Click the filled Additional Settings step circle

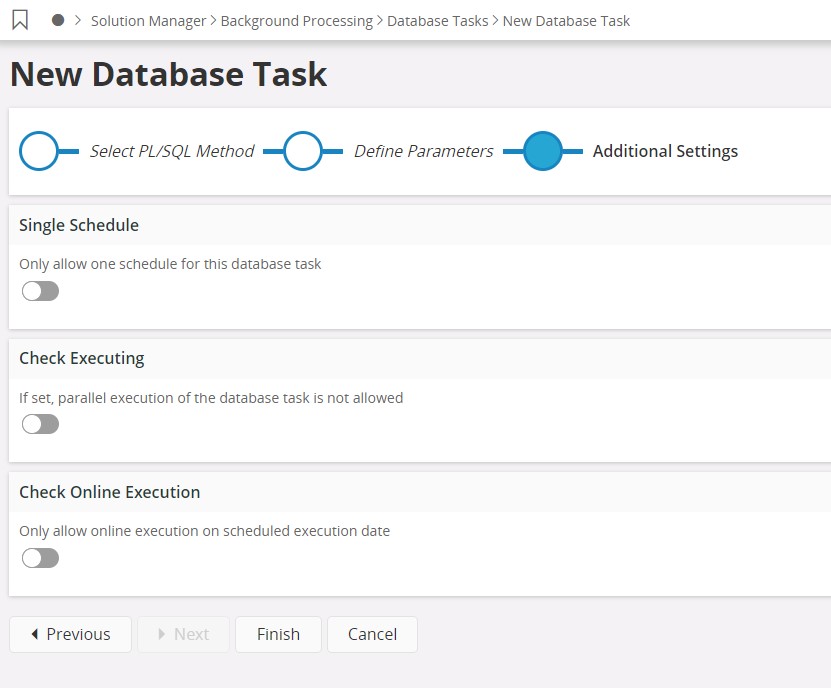pyautogui.click(x=543, y=151)
